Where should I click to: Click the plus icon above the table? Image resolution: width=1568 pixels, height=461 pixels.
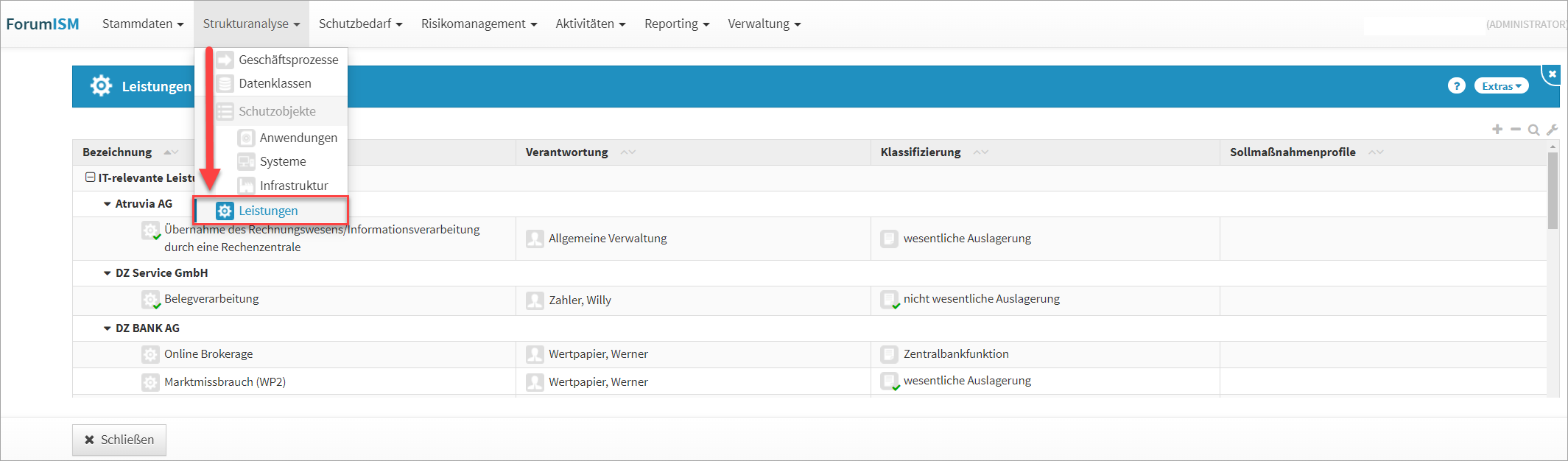[1497, 130]
